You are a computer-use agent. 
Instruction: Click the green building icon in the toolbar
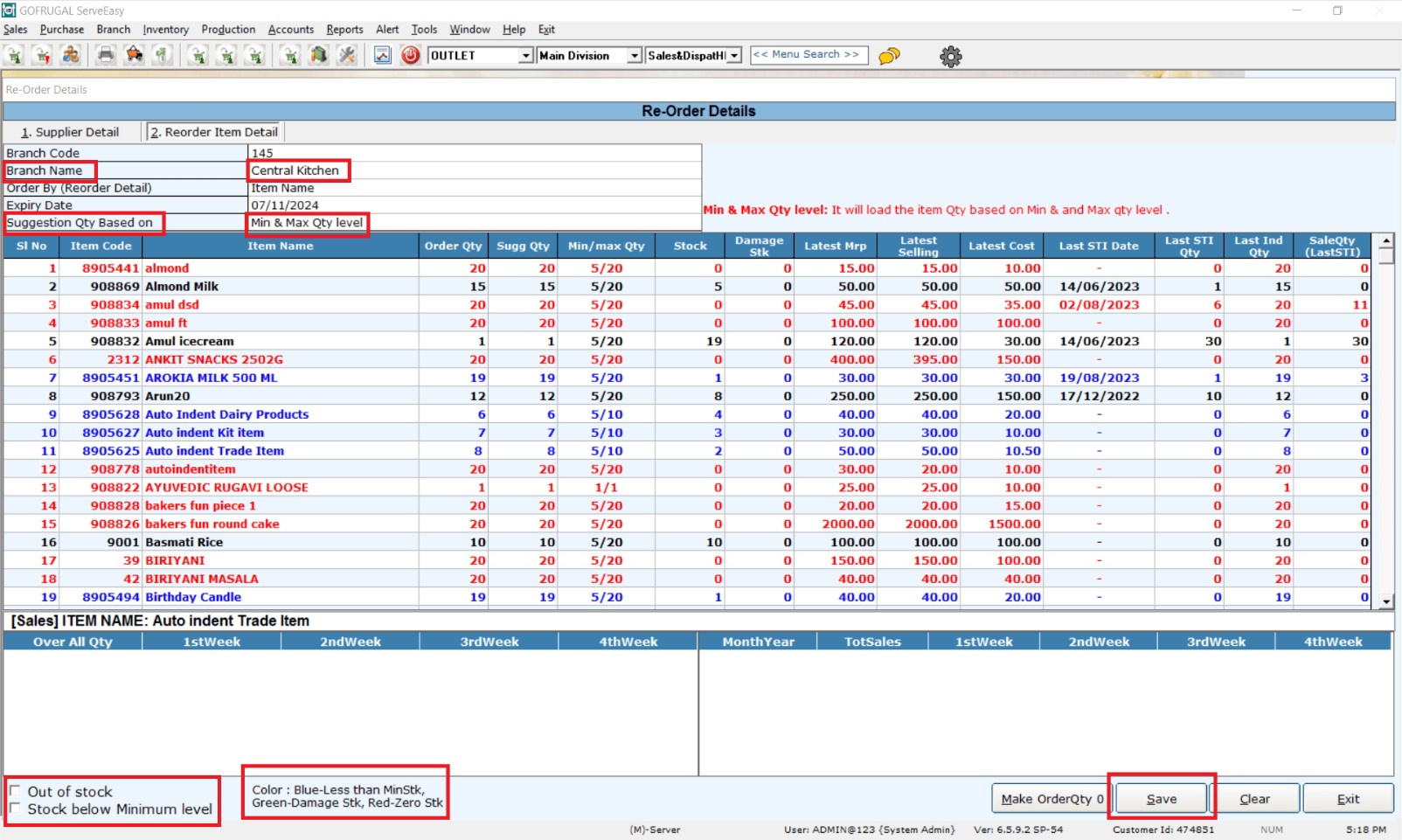pyautogui.click(x=319, y=55)
